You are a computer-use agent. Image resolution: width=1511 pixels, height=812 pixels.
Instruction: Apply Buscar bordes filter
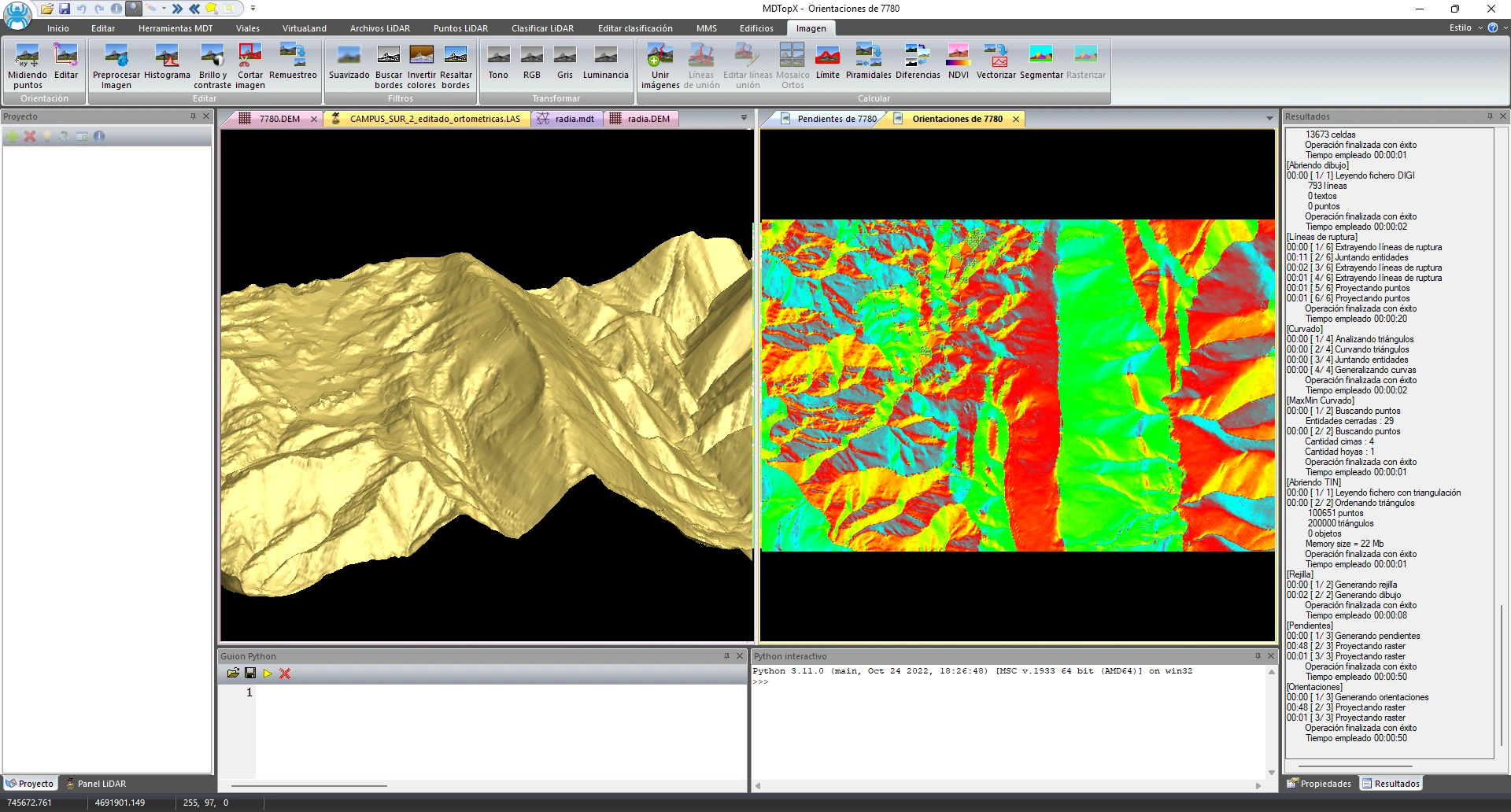[x=389, y=66]
